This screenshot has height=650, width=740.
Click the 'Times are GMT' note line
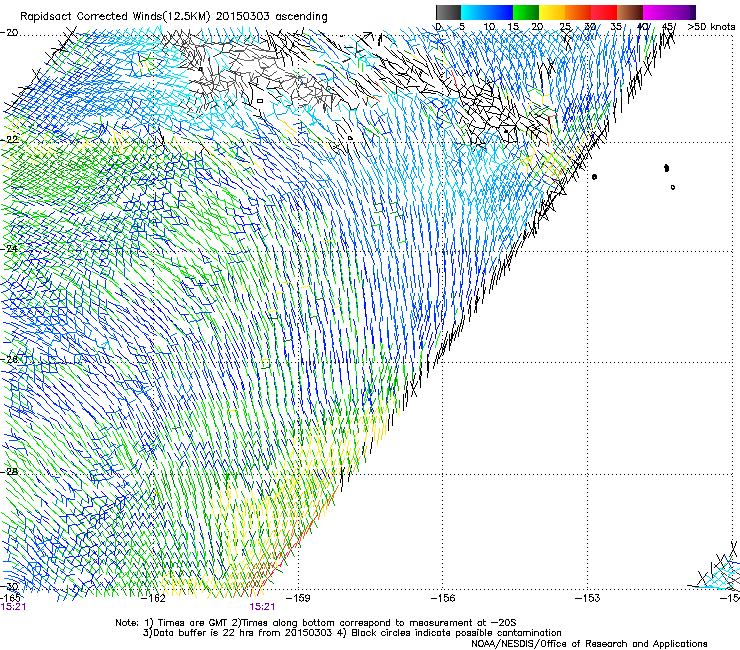(x=316, y=623)
